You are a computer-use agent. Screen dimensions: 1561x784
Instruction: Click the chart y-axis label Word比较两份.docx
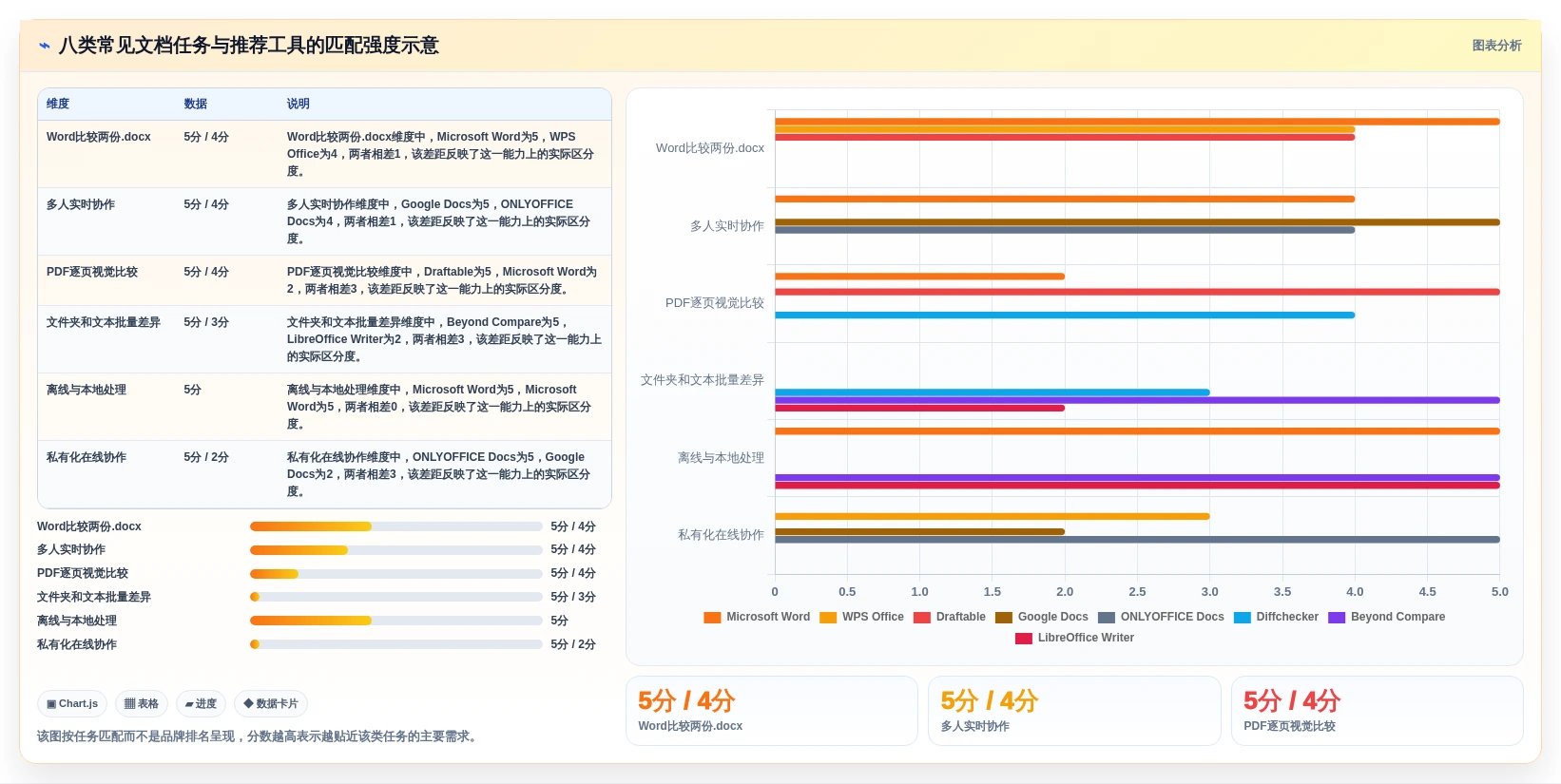tap(710, 148)
